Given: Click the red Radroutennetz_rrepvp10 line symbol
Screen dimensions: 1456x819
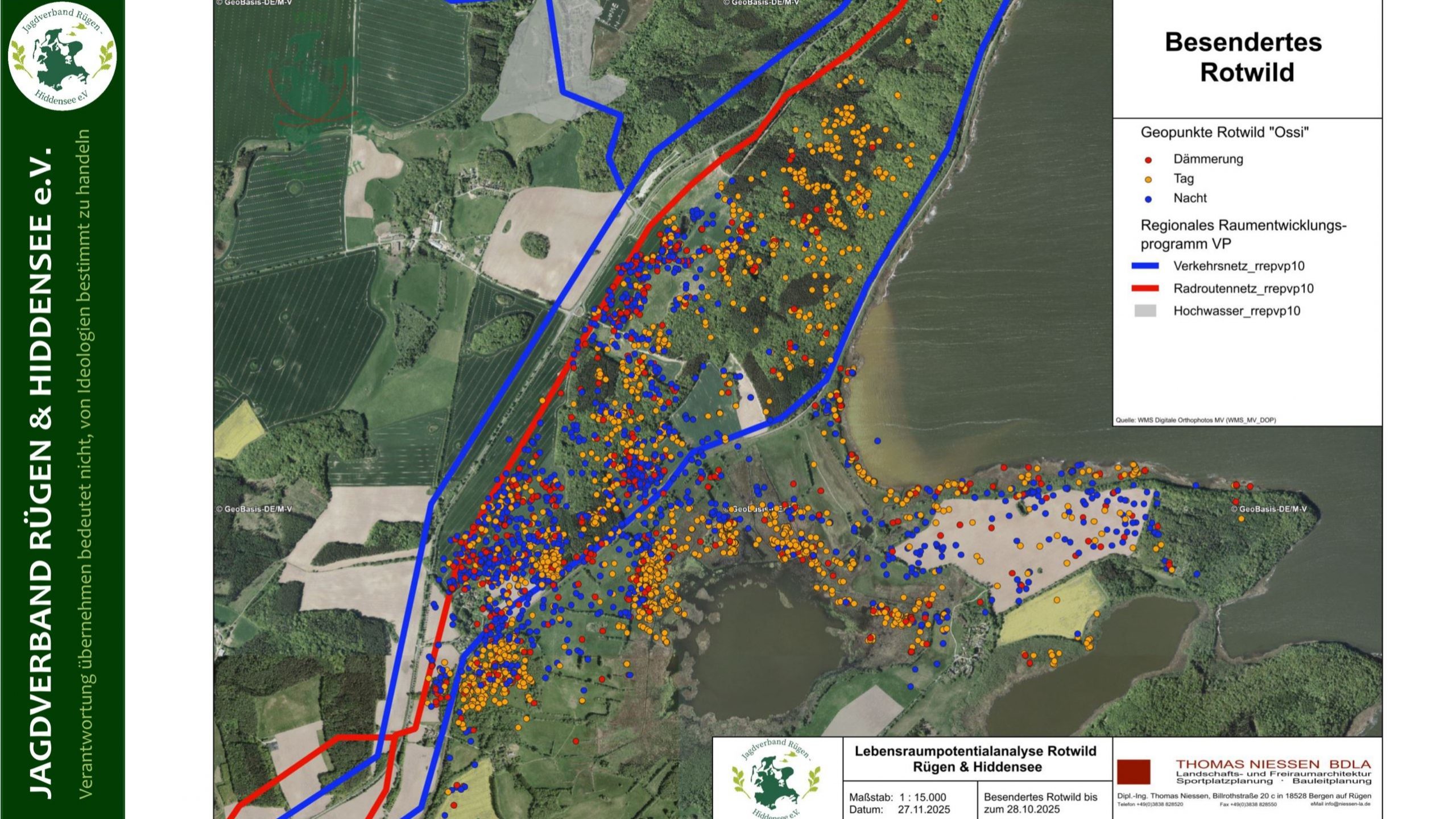Looking at the screenshot, I should pos(1145,289).
